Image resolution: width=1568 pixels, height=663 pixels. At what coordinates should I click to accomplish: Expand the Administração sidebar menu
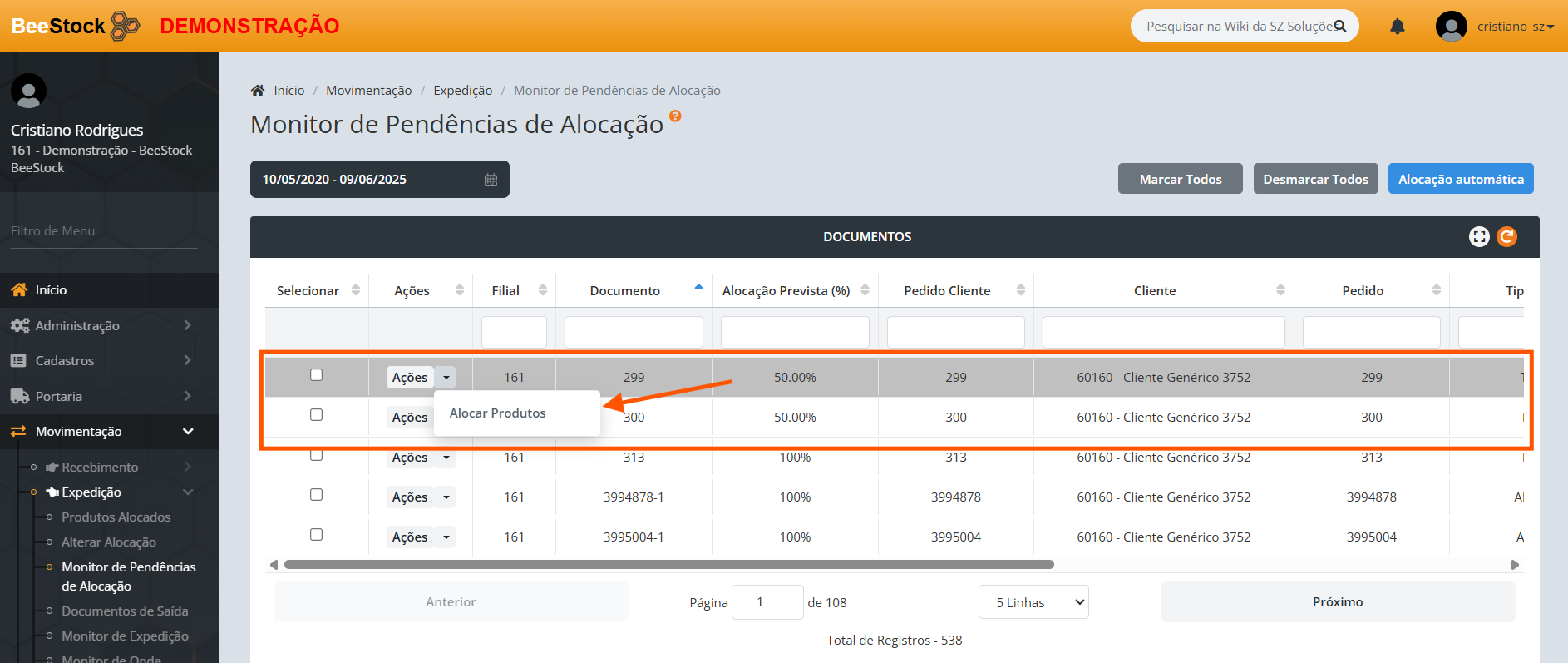click(x=100, y=325)
